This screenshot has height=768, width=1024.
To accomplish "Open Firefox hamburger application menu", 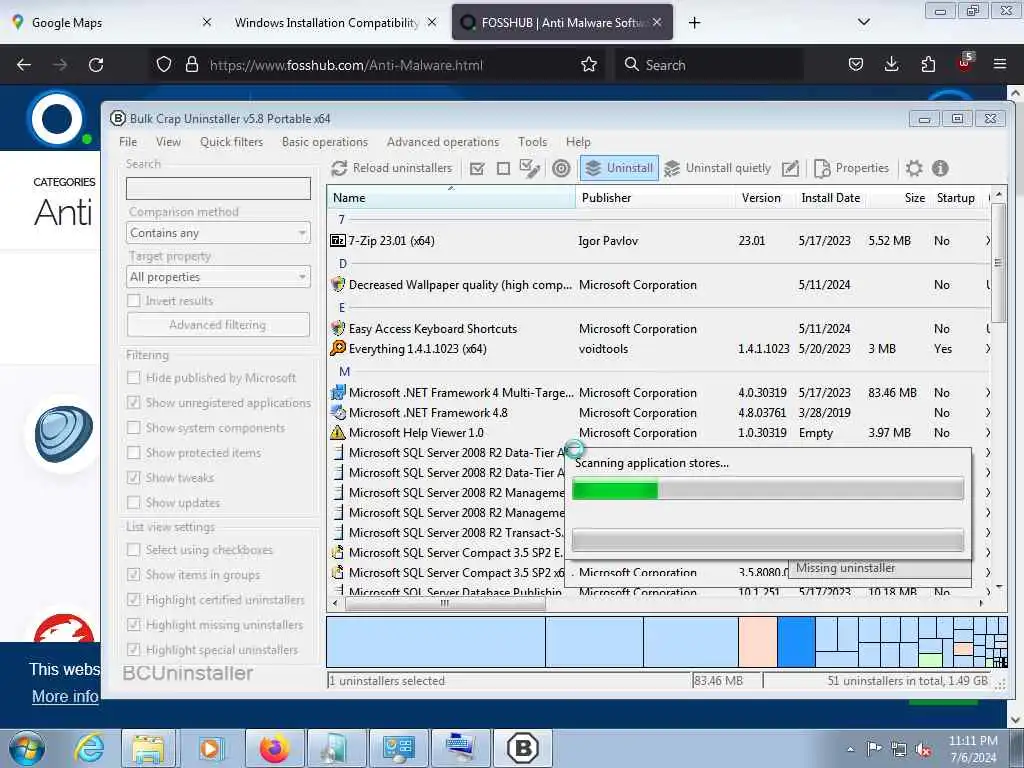I will pyautogui.click(x=1000, y=64).
